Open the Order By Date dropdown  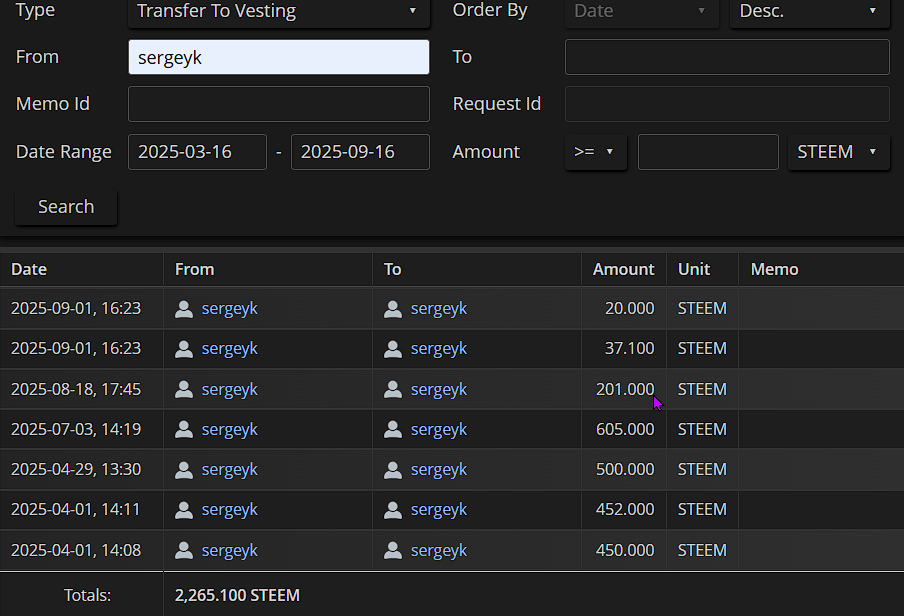click(x=642, y=12)
